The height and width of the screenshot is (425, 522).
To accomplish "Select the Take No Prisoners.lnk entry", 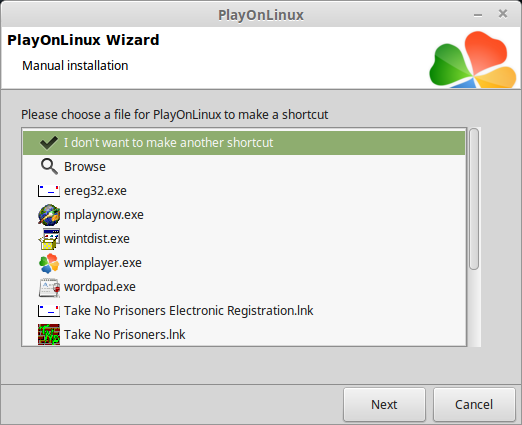I will pos(244,334).
